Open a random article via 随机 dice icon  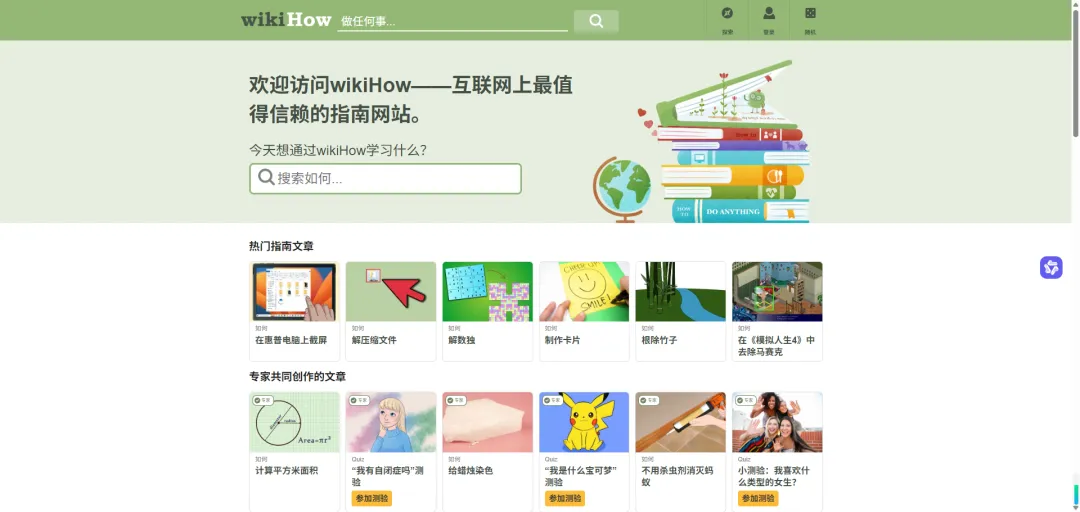[810, 14]
